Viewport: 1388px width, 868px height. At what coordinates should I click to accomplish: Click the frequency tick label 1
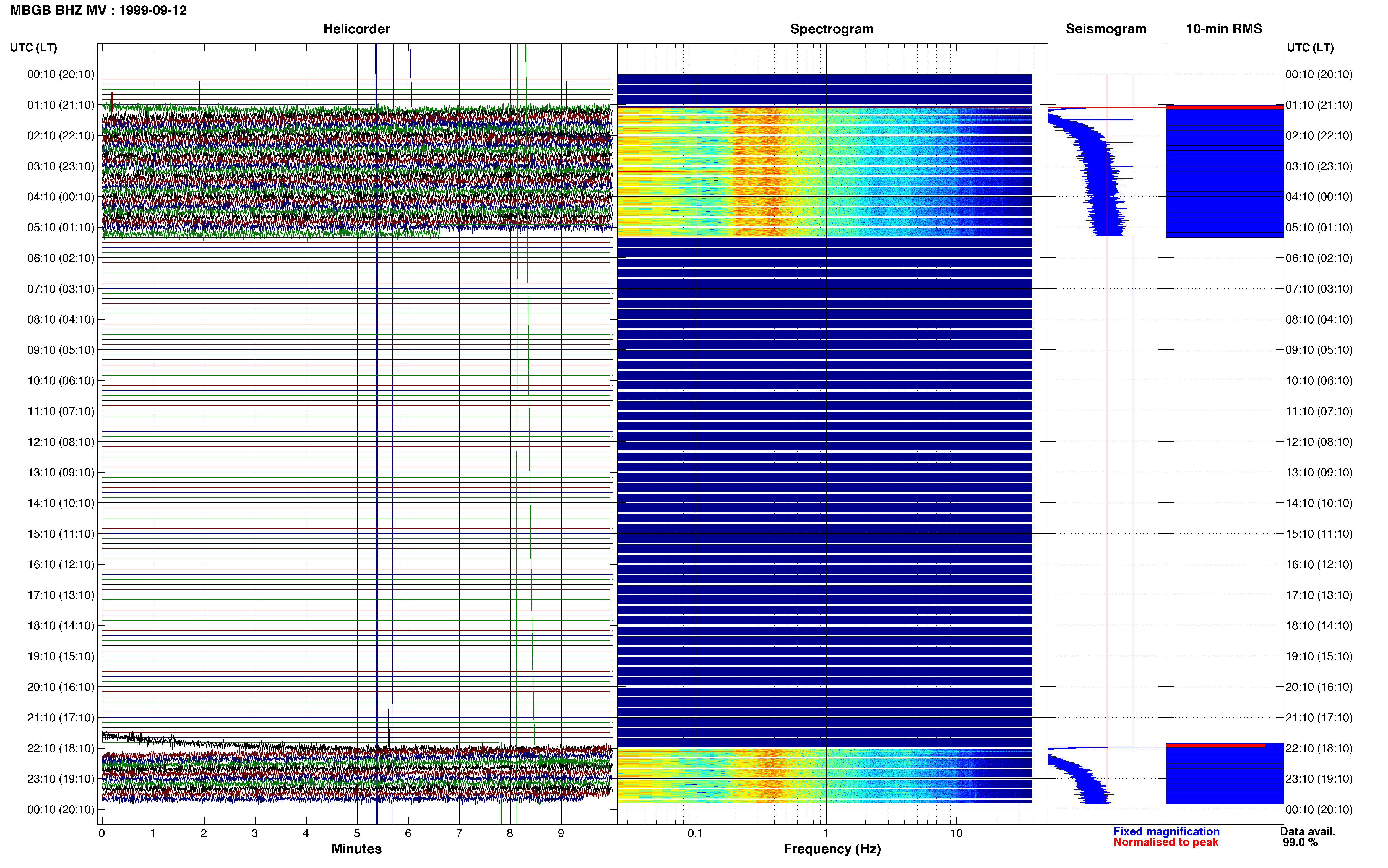[826, 833]
